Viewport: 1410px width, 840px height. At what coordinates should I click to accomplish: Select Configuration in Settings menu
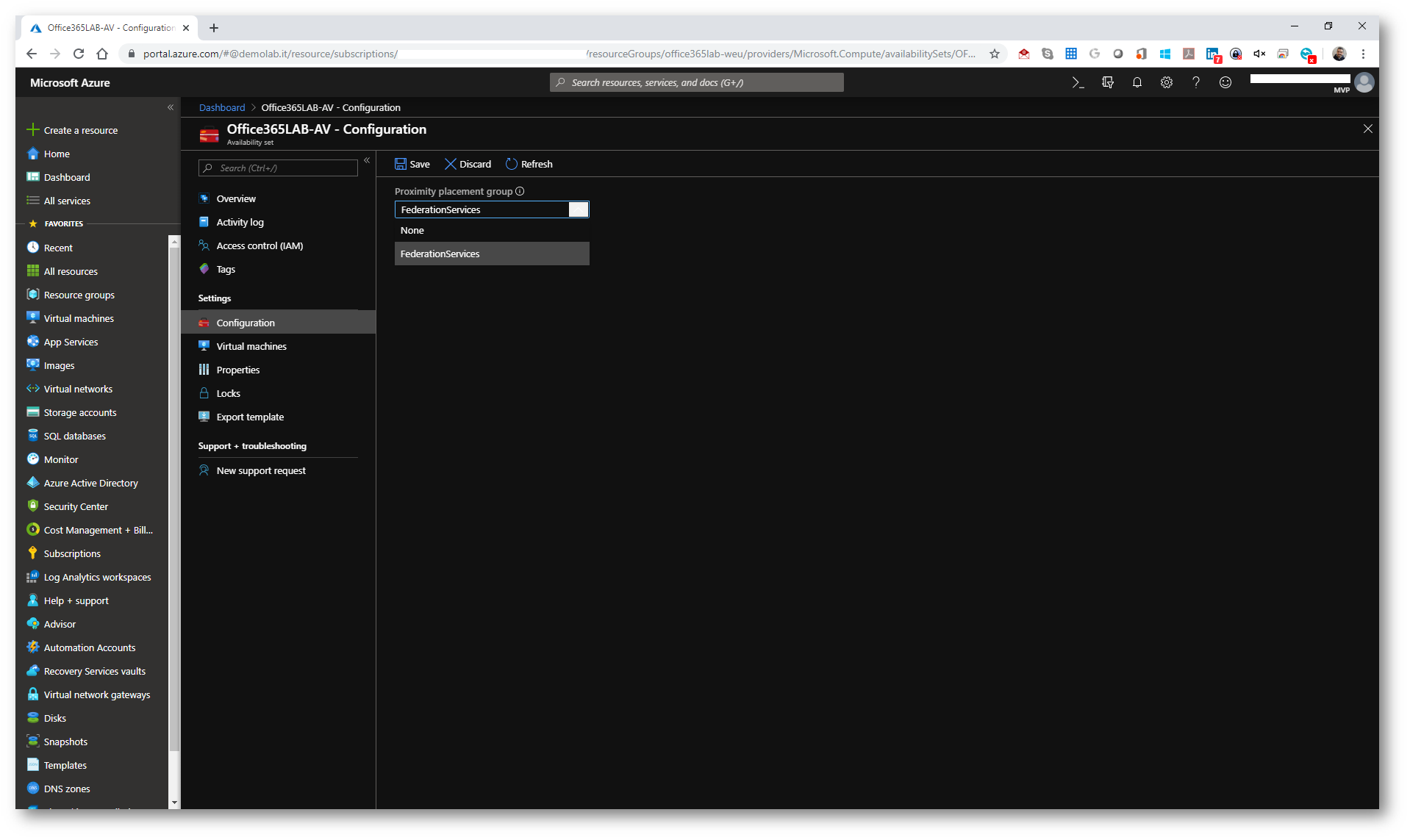pyautogui.click(x=278, y=323)
